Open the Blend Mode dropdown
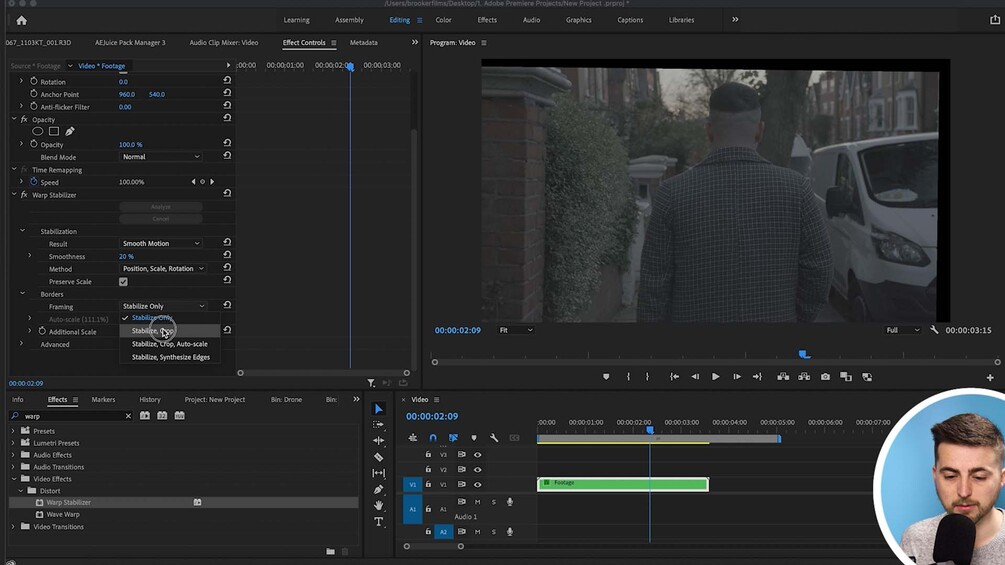This screenshot has height=565, width=1005. click(161, 157)
